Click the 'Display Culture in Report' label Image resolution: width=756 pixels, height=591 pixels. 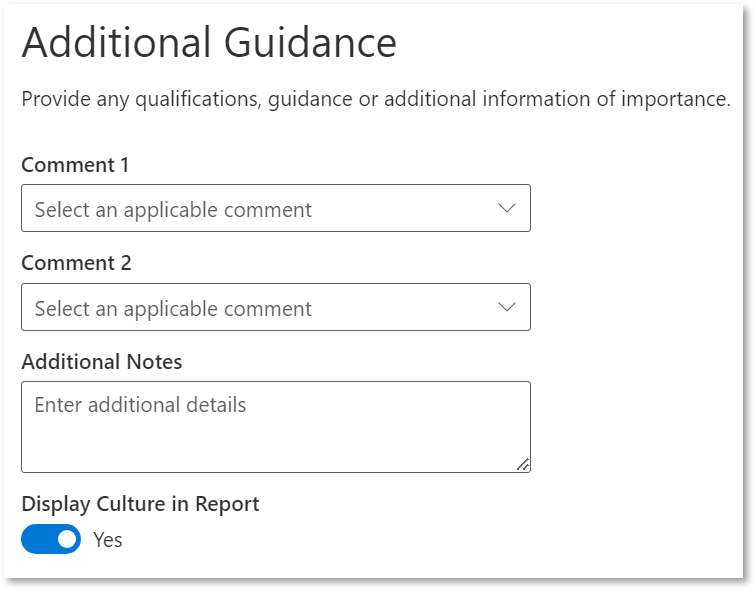click(140, 504)
